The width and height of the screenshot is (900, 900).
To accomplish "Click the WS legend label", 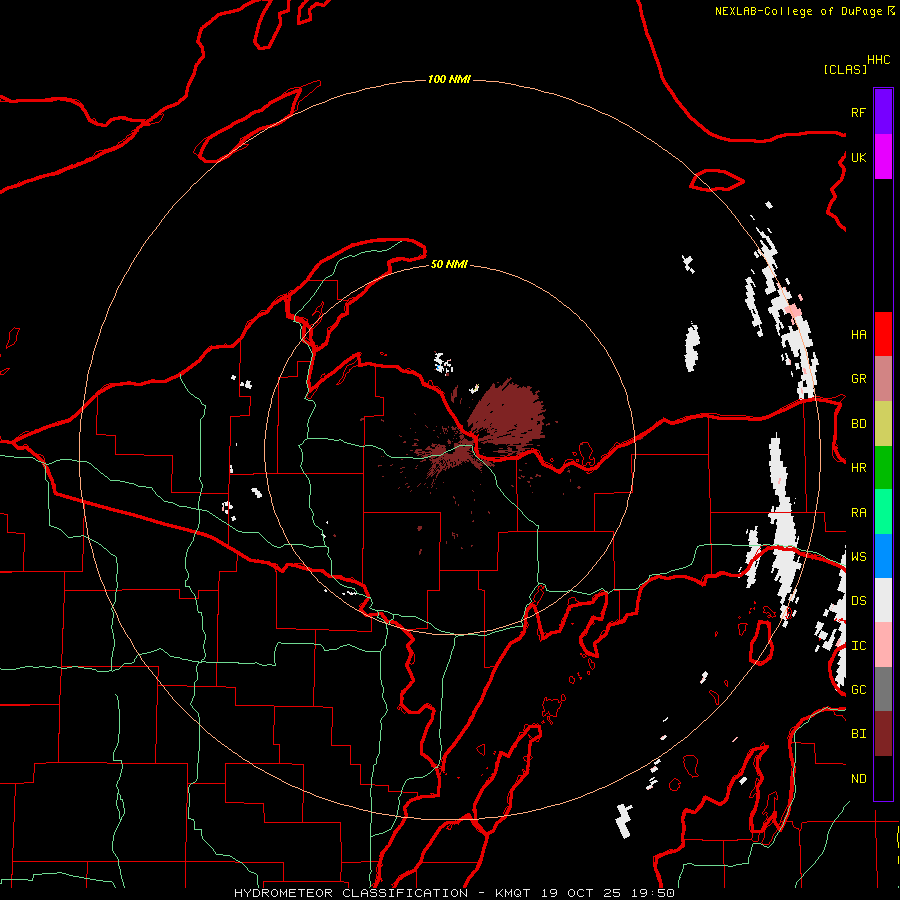I will (x=858, y=556).
